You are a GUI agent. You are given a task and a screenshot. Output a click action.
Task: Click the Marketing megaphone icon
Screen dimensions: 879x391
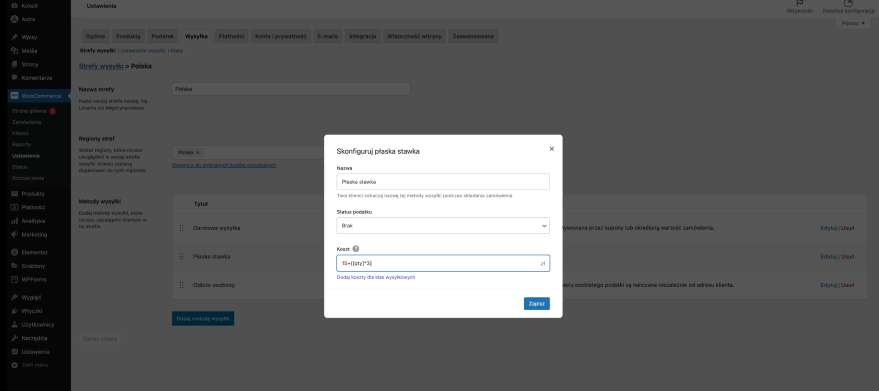click(15, 234)
